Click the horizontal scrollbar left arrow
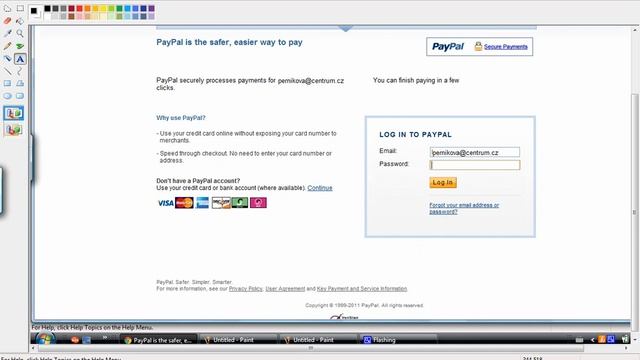 (x=33, y=348)
